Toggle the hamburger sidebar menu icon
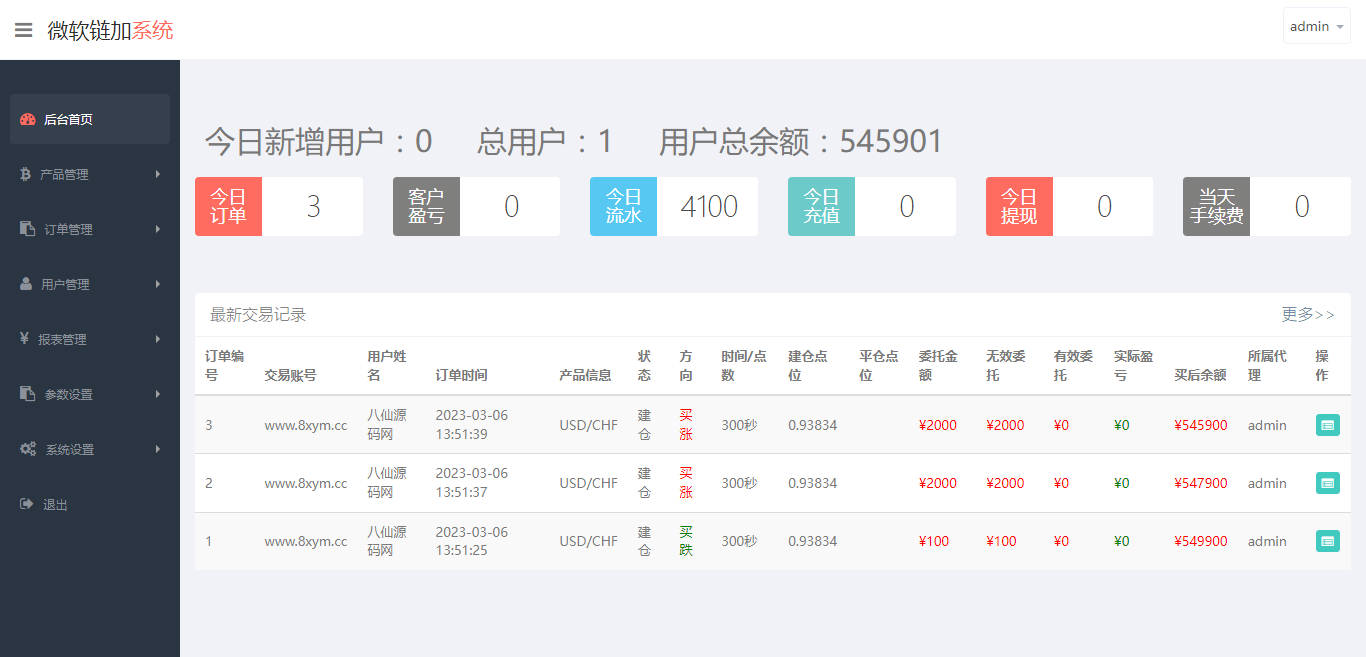Image resolution: width=1366 pixels, height=657 pixels. 23,30
